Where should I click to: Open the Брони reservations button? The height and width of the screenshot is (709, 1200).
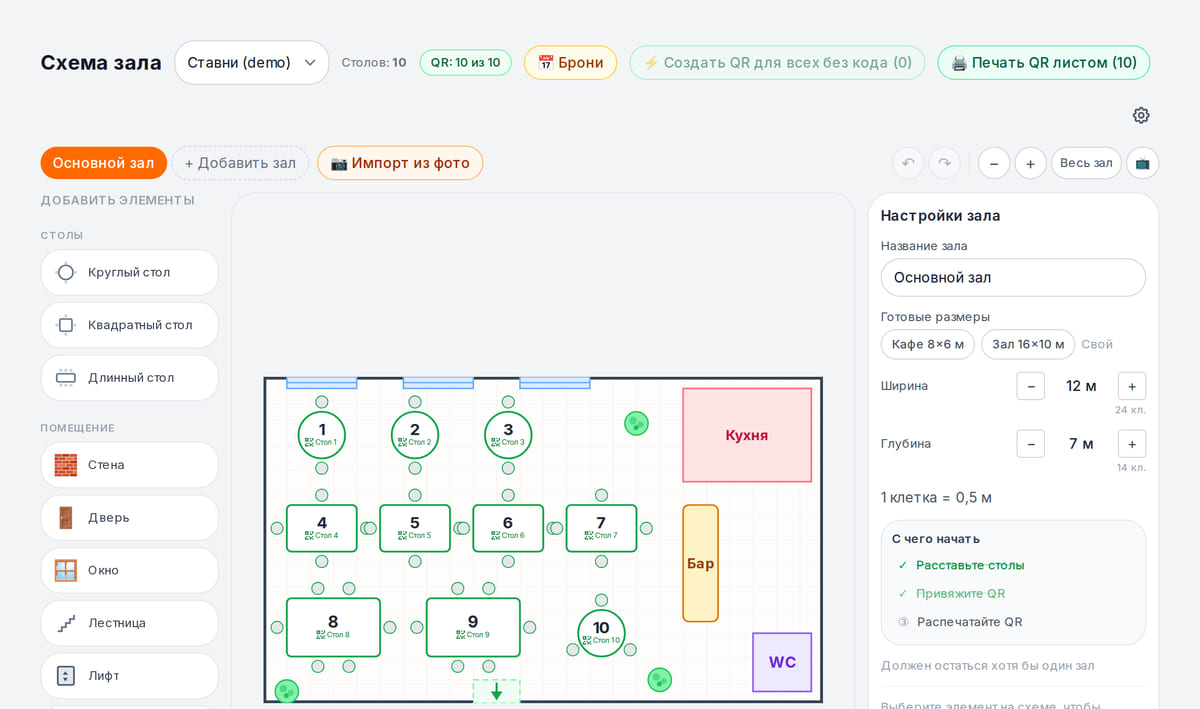tap(570, 62)
